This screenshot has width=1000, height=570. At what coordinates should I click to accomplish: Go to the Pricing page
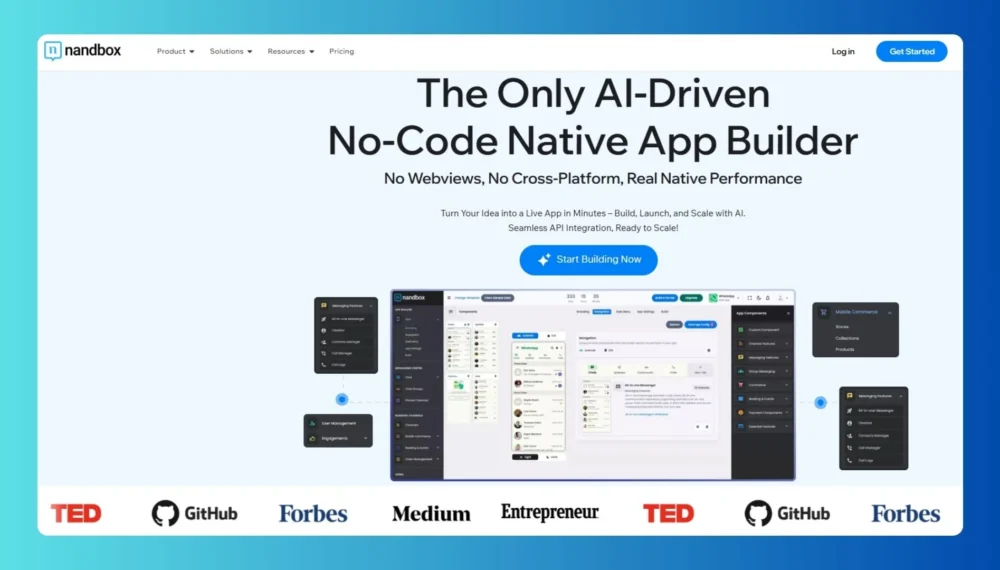point(341,51)
